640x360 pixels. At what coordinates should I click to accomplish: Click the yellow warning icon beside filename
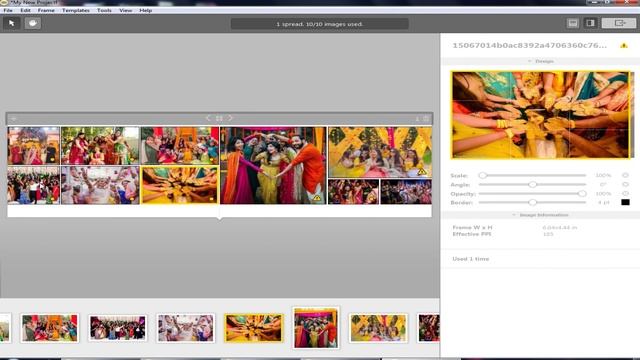[x=624, y=45]
